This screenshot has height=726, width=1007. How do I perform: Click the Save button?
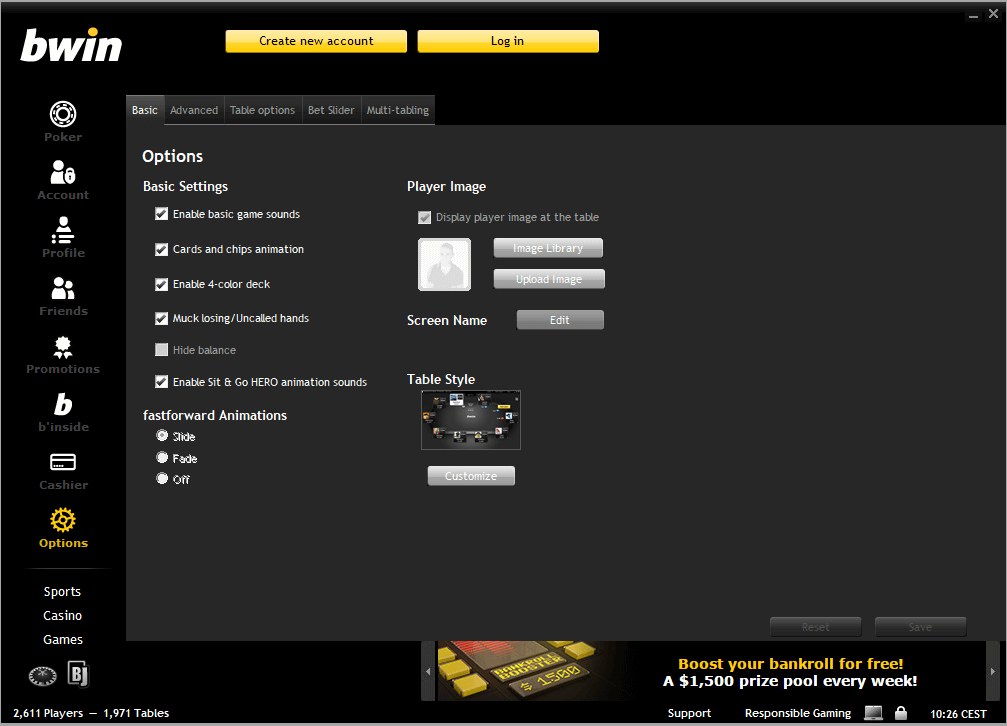(x=920, y=626)
